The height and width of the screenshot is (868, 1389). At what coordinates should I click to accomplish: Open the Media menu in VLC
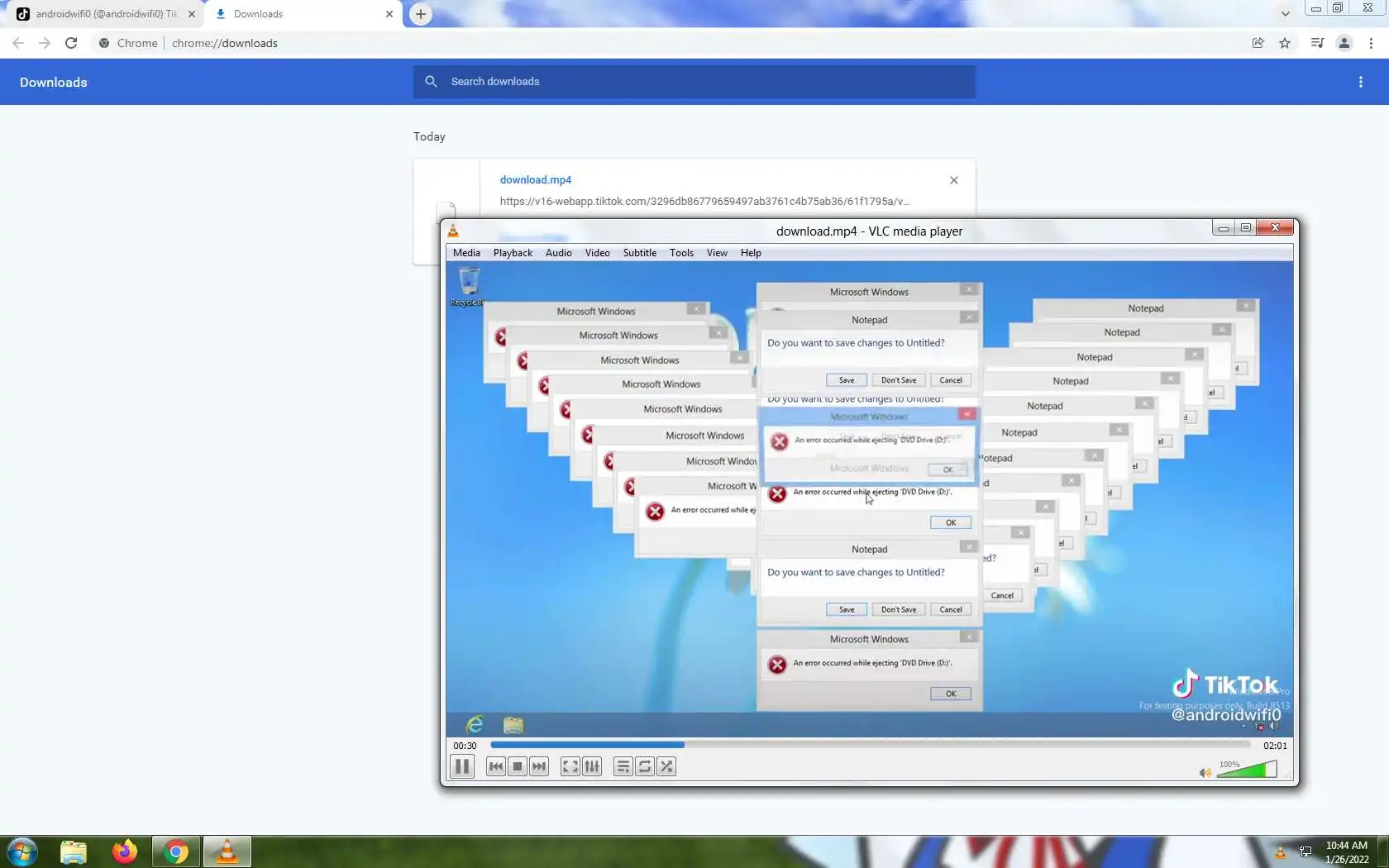(x=466, y=253)
